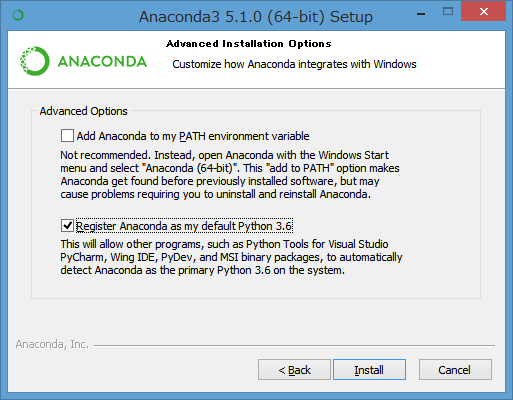
Task: Close the setup window with red X
Action: click(x=483, y=12)
